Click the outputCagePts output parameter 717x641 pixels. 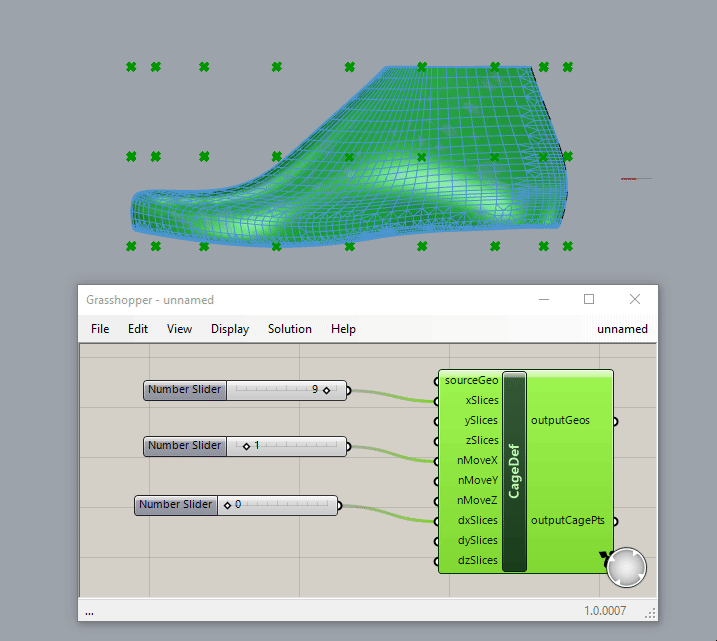(567, 521)
